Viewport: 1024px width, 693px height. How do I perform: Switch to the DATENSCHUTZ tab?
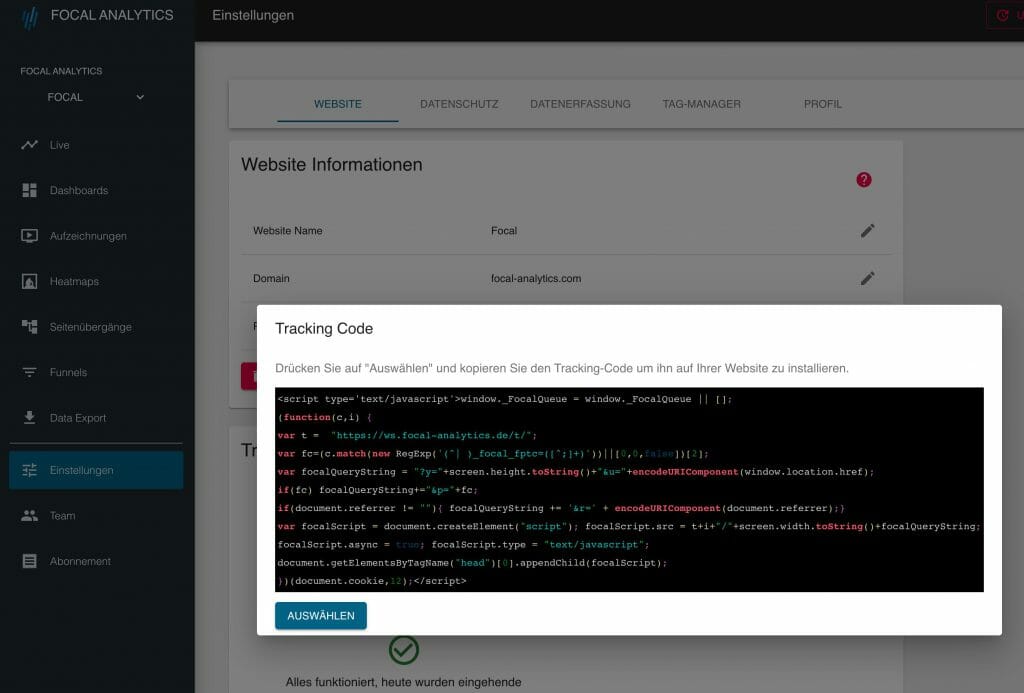459,104
